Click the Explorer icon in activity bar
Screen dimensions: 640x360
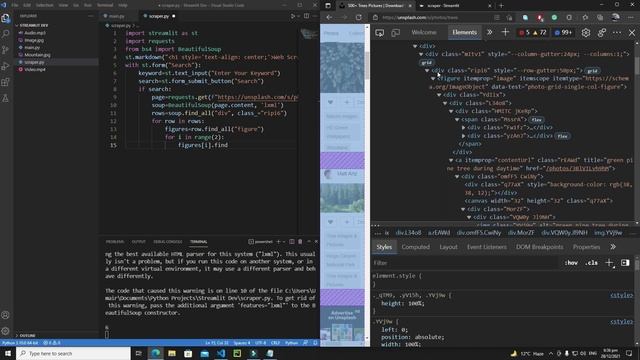(6, 18)
